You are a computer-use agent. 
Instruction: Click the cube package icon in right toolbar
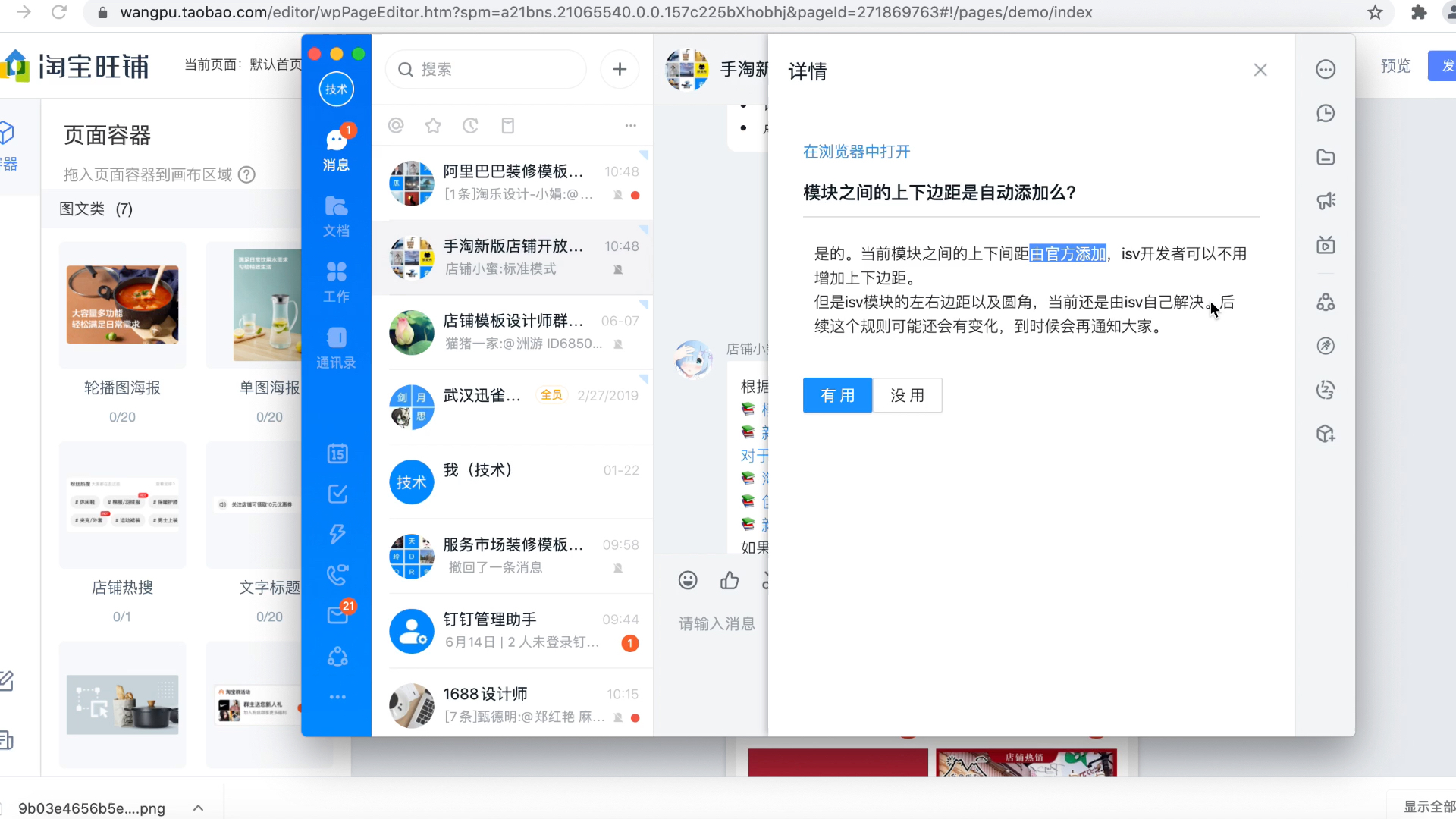coord(1326,434)
